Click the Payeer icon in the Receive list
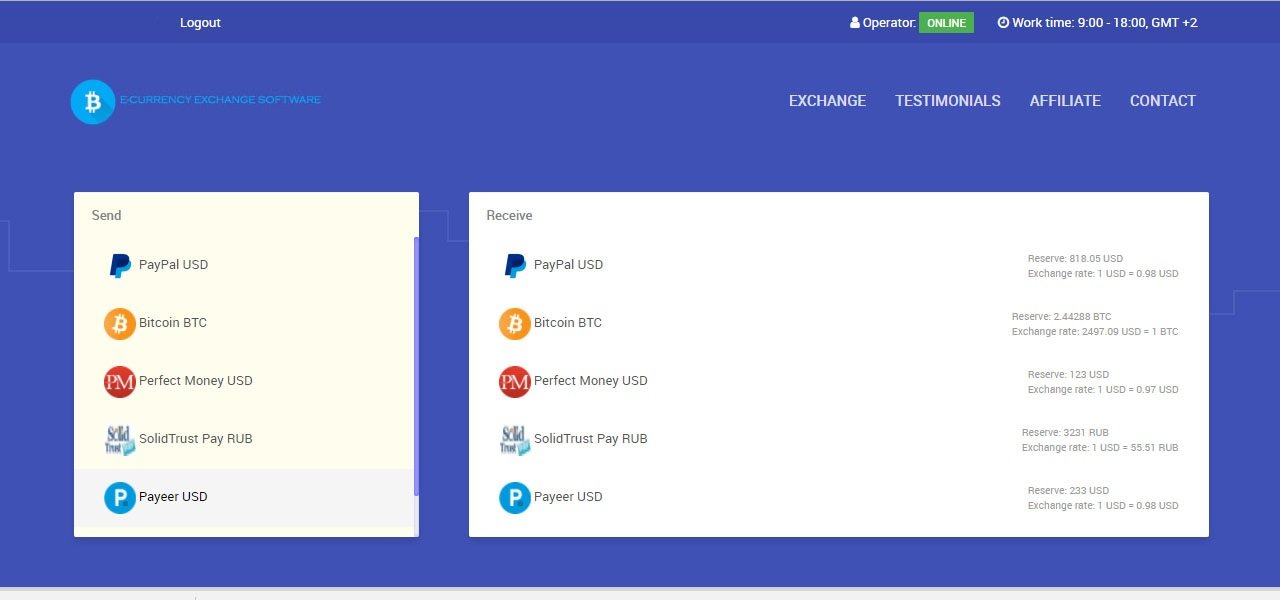Viewport: 1280px width, 600px height. coord(515,497)
